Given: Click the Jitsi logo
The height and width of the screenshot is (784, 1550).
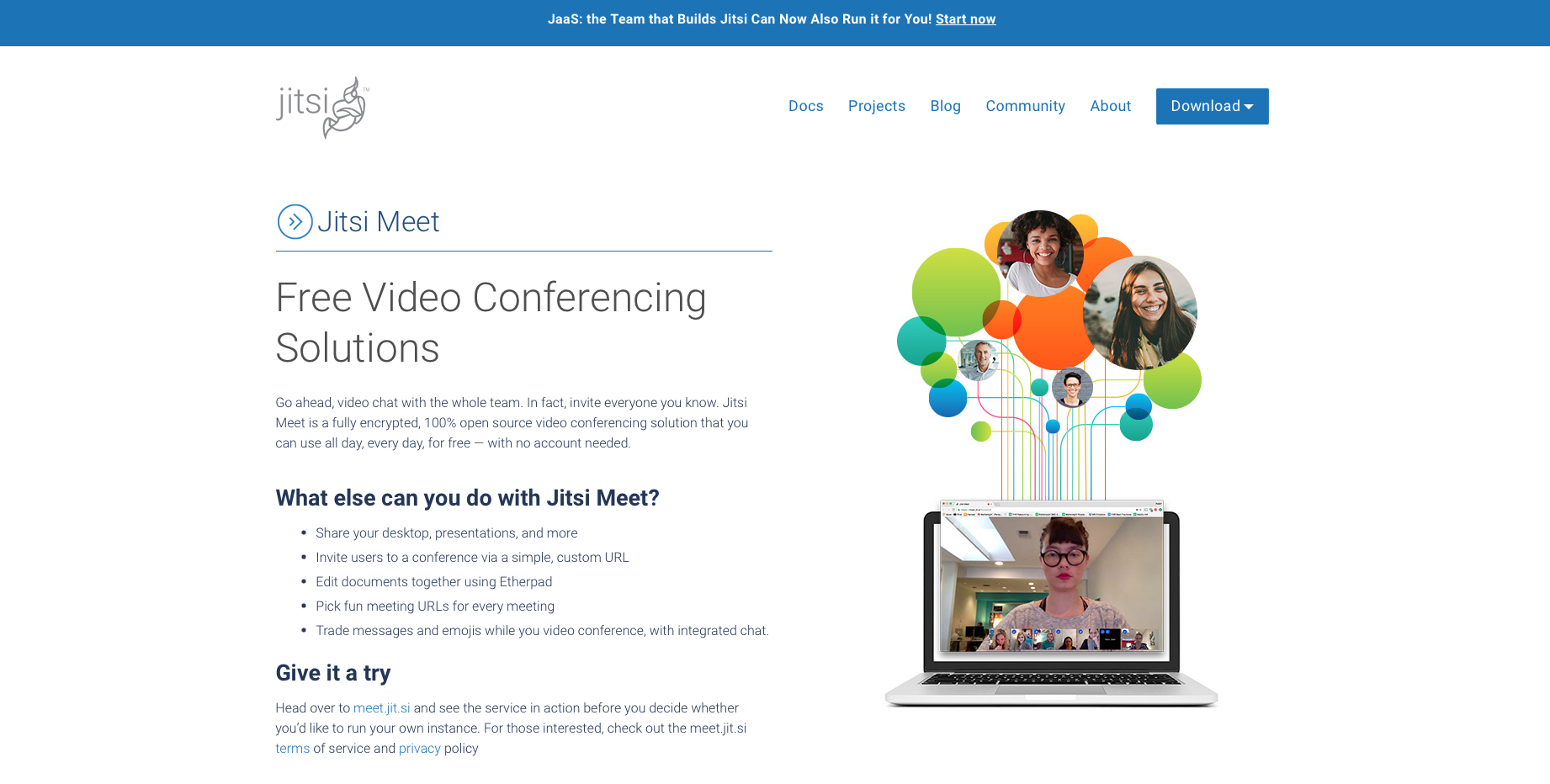Looking at the screenshot, I should click(x=323, y=108).
